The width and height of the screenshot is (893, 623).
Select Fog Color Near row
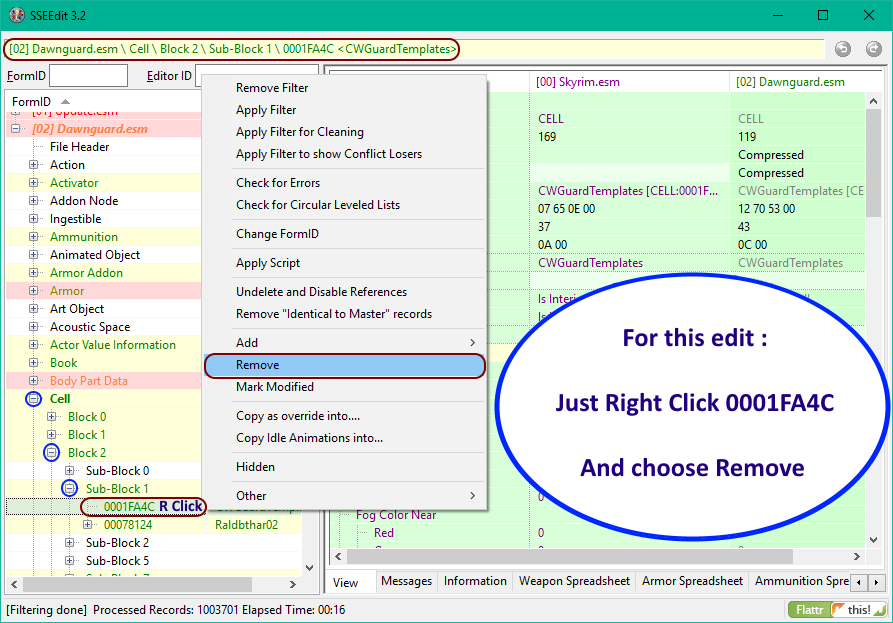coord(396,515)
